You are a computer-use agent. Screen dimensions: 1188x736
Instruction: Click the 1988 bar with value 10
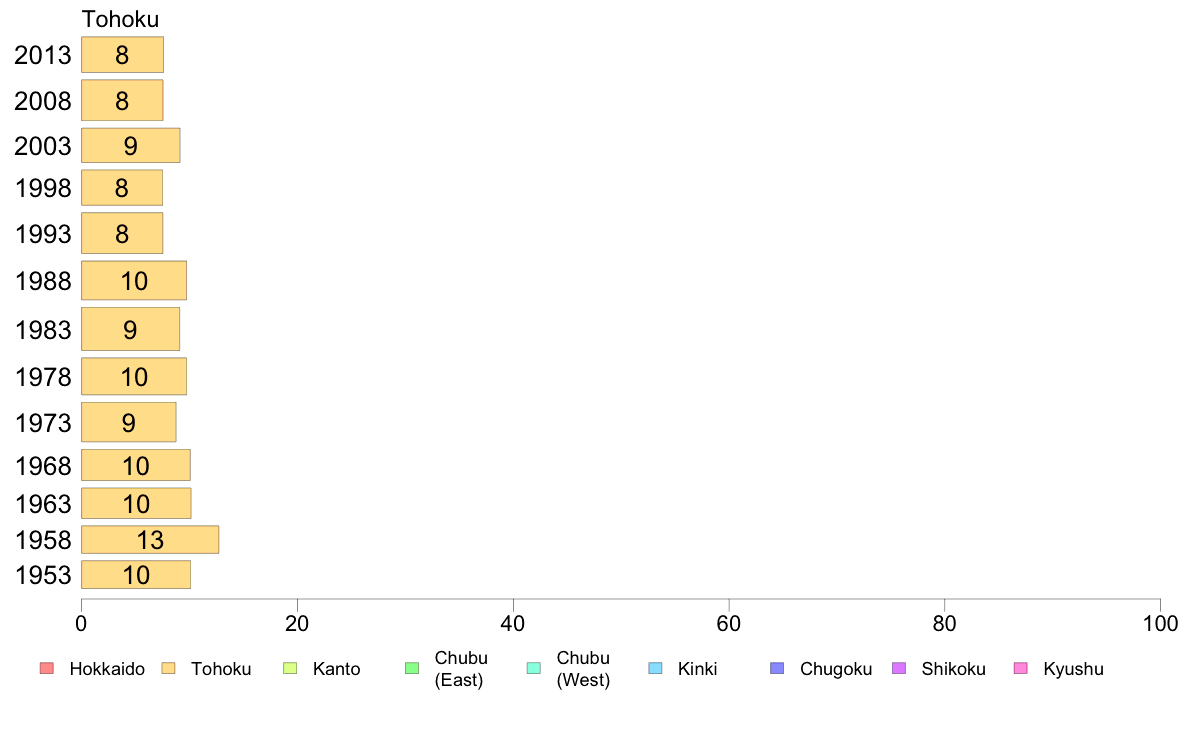click(x=133, y=280)
